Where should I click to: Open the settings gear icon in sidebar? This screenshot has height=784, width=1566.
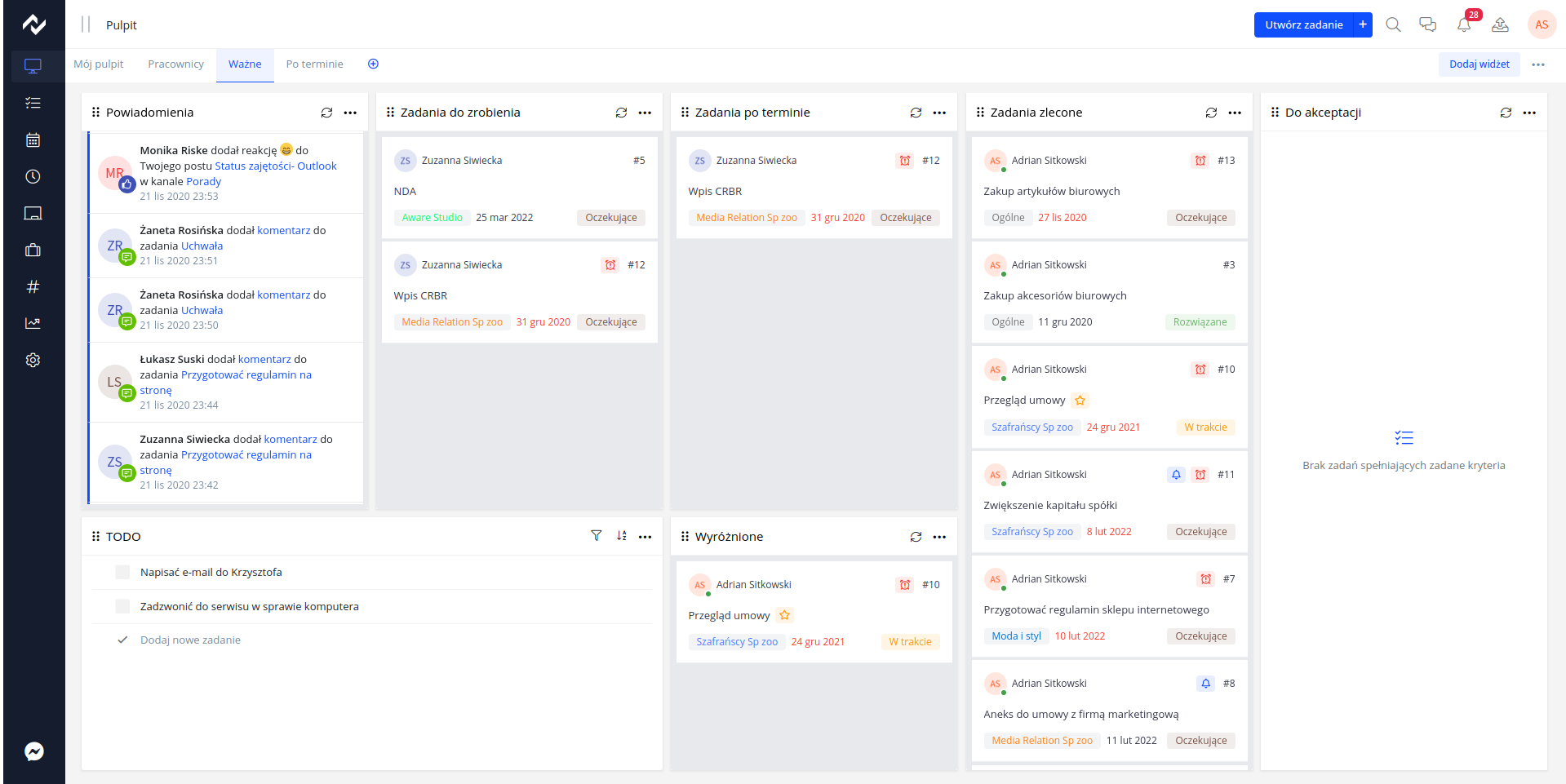(33, 360)
